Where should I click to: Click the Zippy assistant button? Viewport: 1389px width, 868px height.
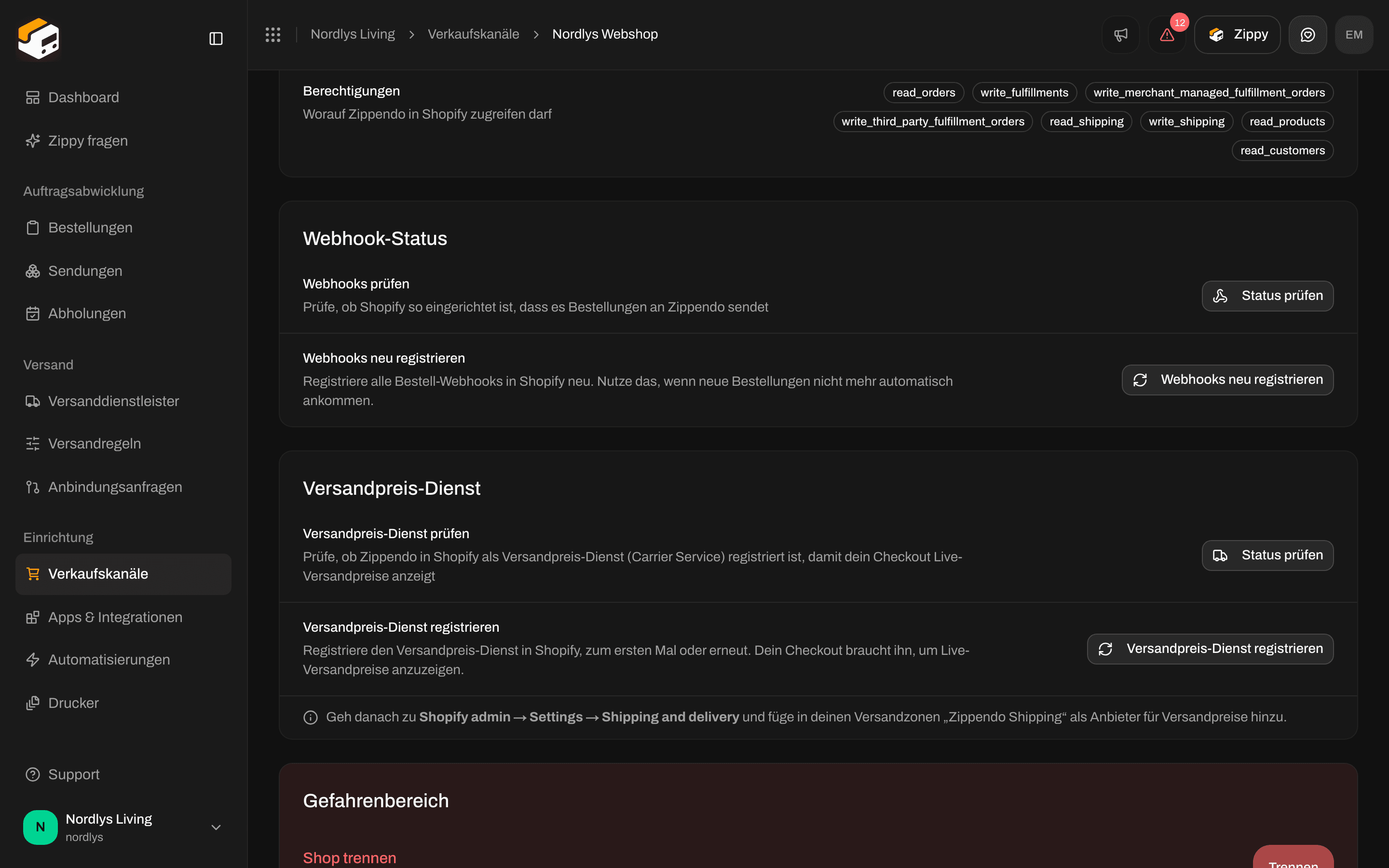click(x=1237, y=34)
